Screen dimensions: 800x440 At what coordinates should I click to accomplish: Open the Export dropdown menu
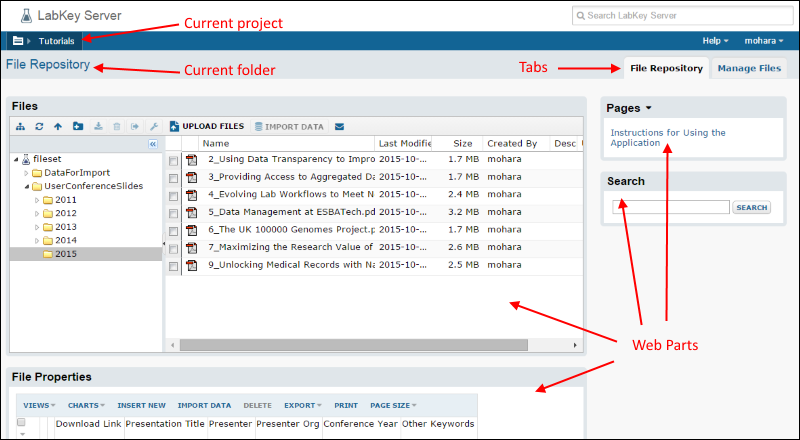tap(303, 405)
